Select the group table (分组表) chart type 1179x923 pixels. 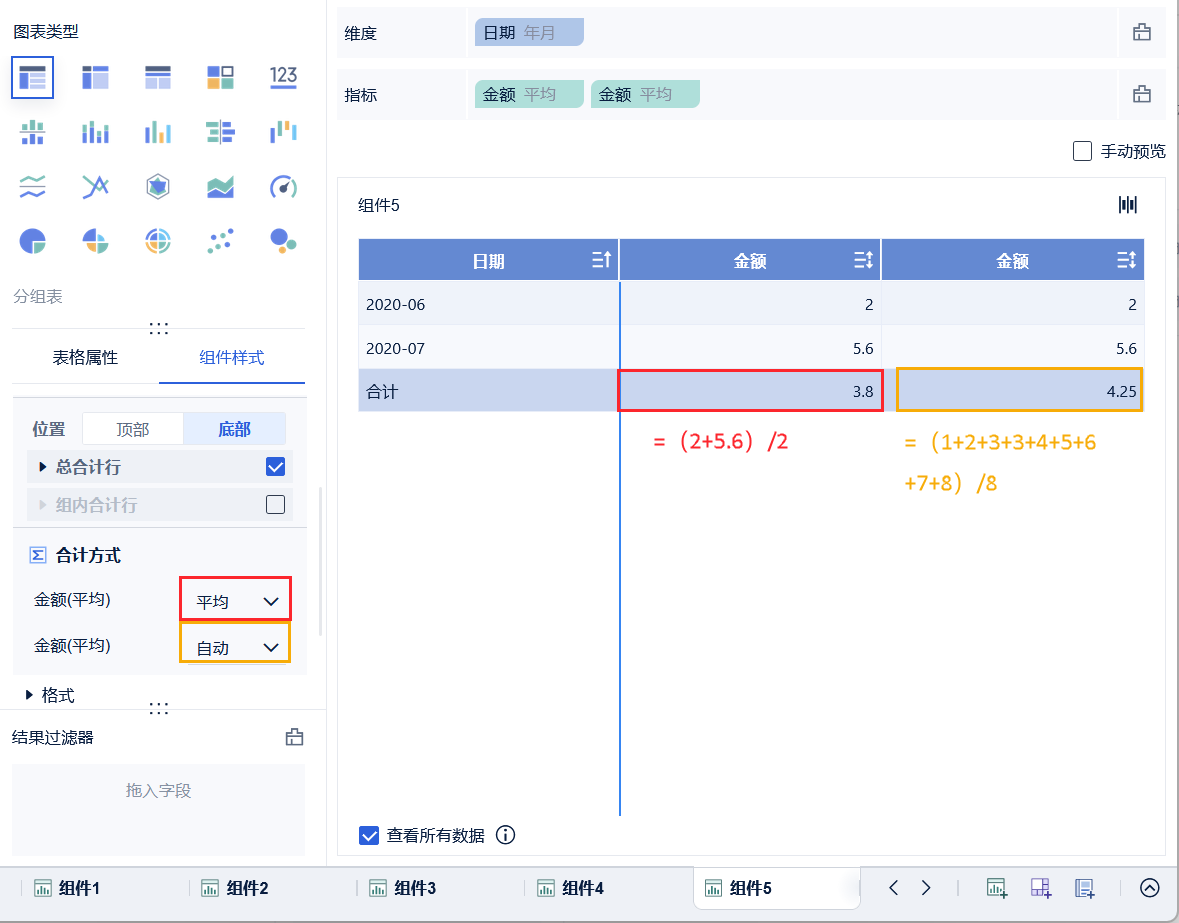point(32,77)
